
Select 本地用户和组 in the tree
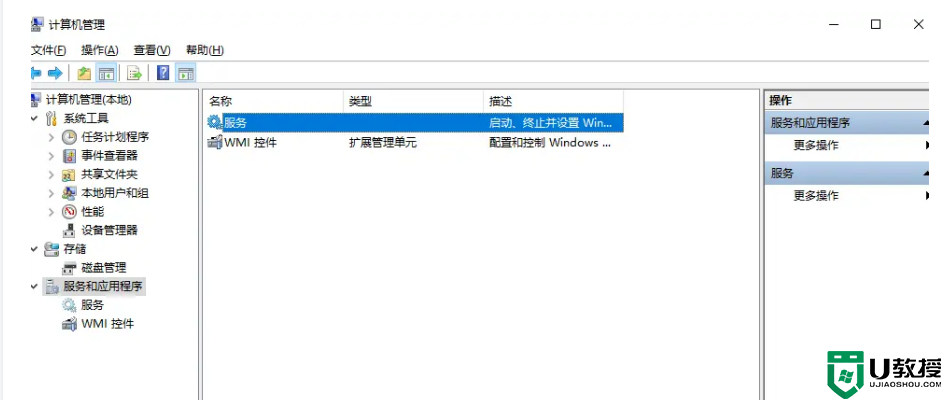tap(115, 193)
